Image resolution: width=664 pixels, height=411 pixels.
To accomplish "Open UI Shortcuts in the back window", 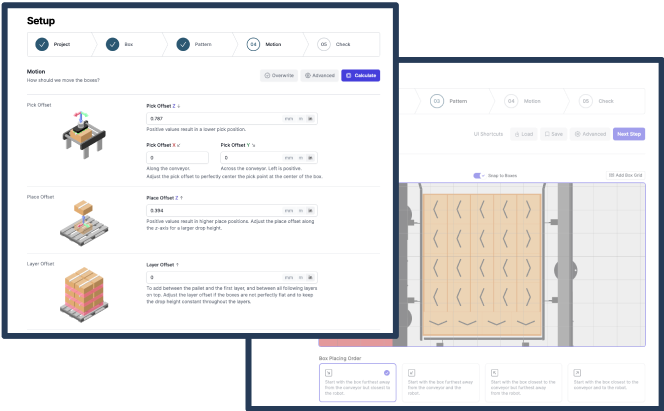I will pyautogui.click(x=488, y=134).
